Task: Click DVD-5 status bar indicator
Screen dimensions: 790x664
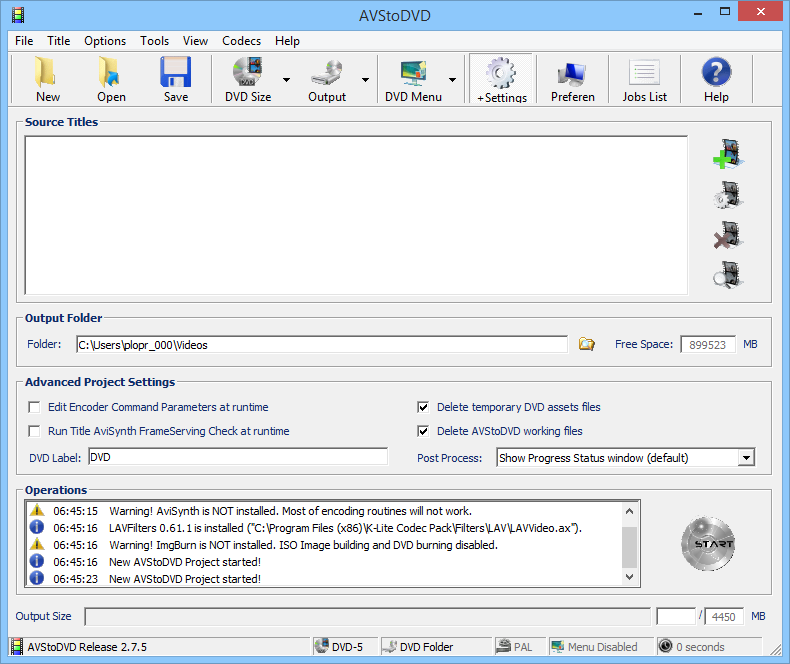Action: [x=345, y=646]
